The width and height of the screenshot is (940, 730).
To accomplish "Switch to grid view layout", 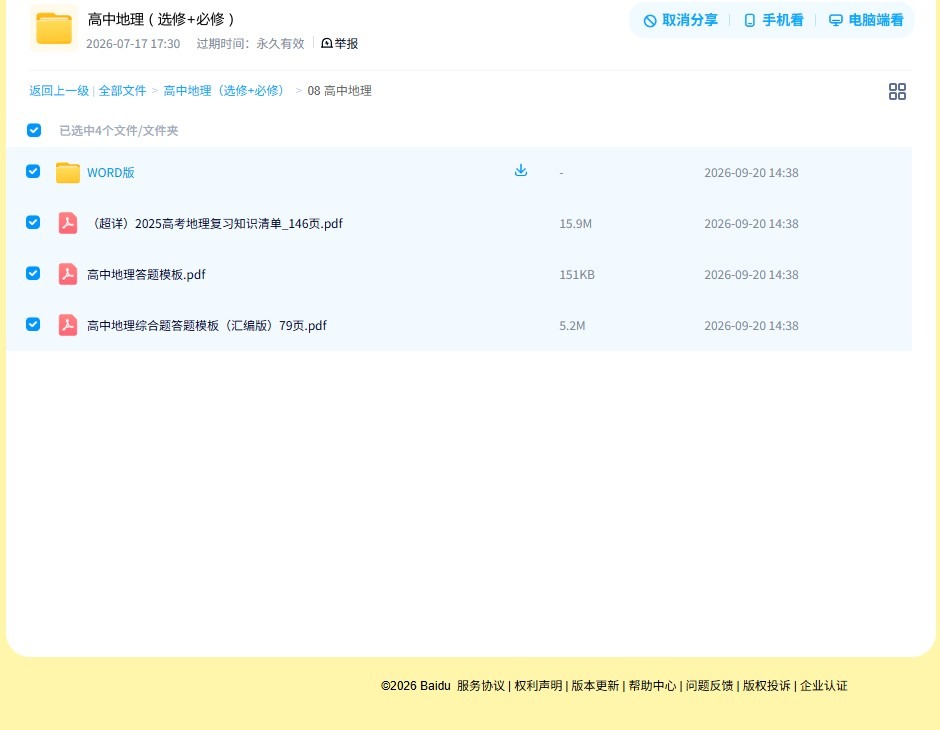I will click(897, 91).
